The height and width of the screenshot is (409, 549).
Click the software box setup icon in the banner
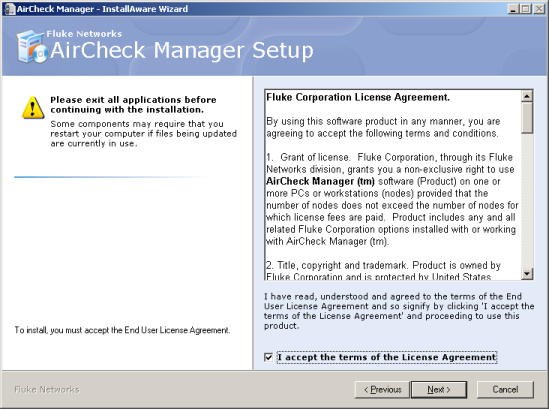click(x=32, y=47)
